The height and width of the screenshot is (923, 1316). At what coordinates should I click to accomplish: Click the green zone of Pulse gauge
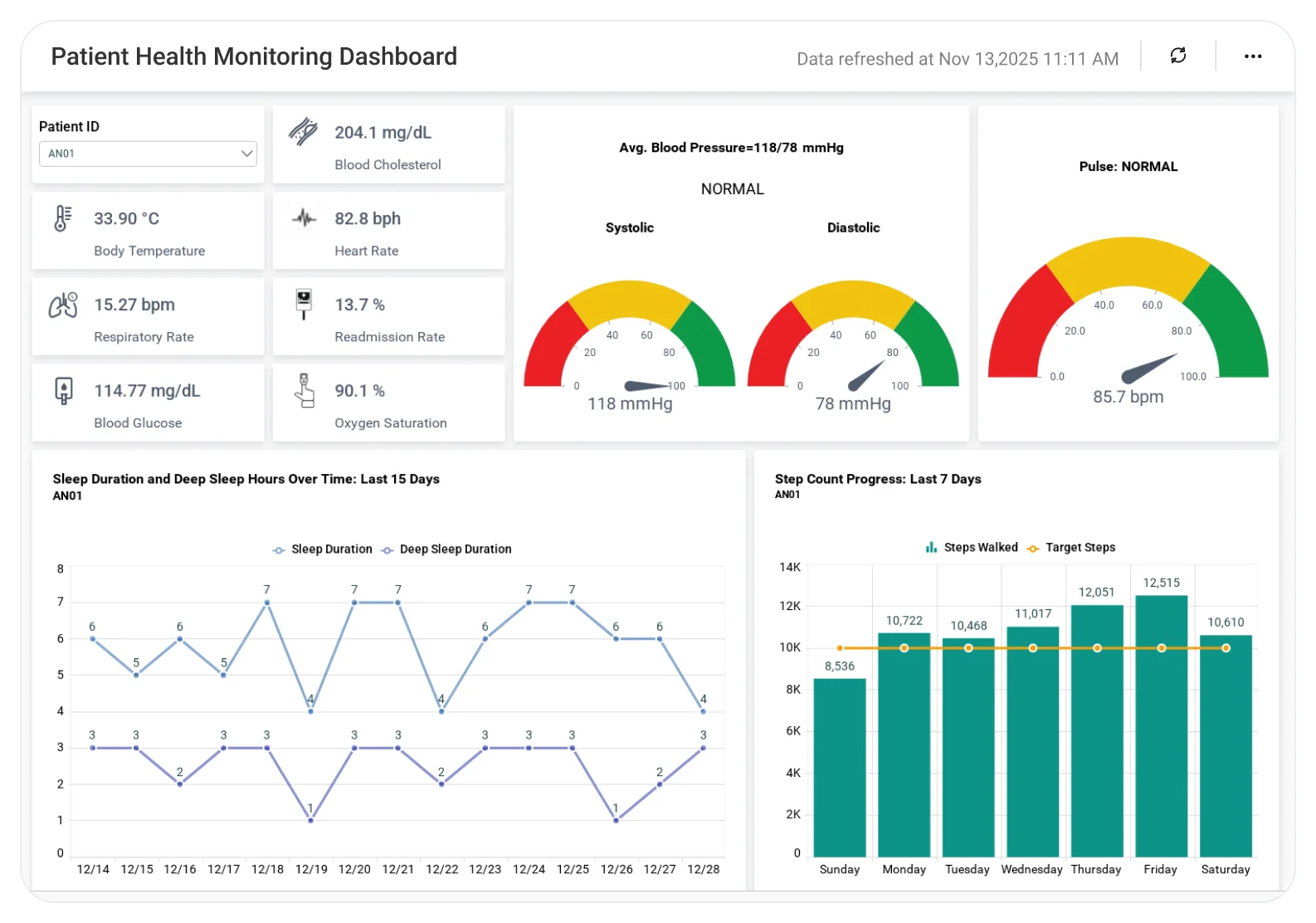click(1236, 324)
